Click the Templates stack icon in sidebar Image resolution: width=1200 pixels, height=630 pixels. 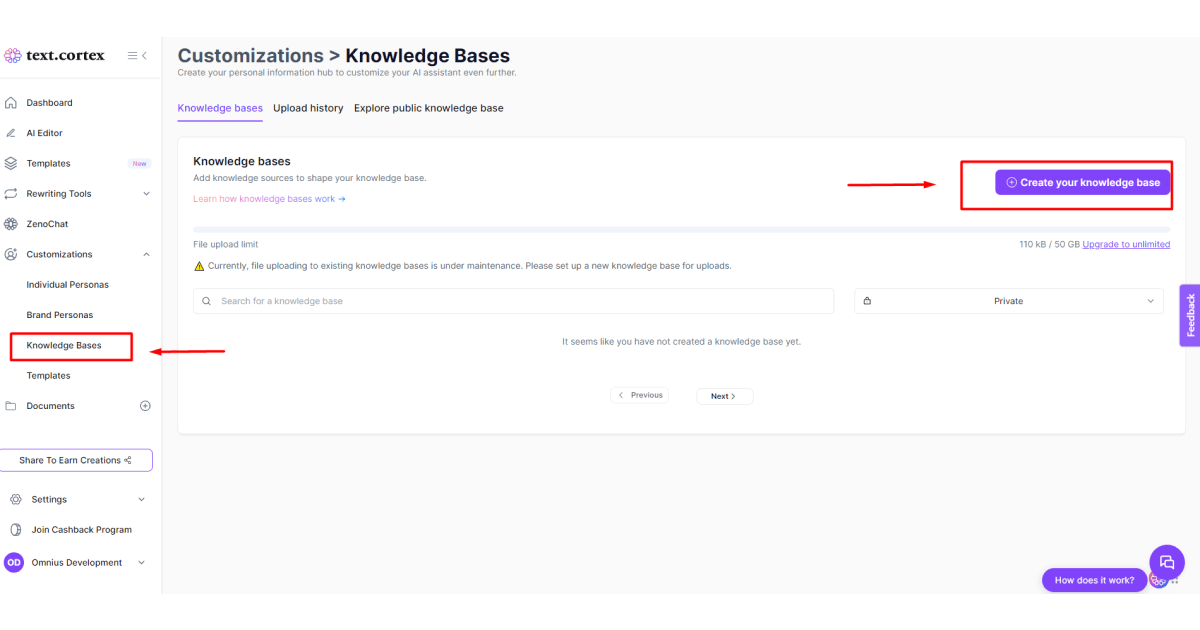11,163
